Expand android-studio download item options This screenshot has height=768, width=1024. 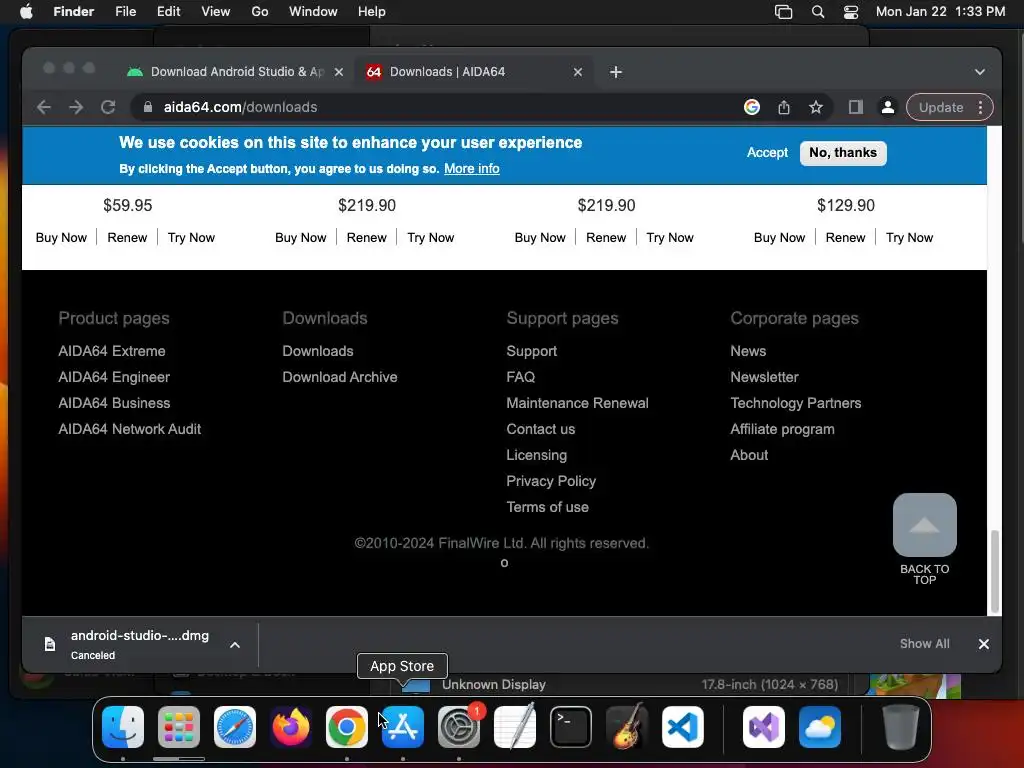235,645
